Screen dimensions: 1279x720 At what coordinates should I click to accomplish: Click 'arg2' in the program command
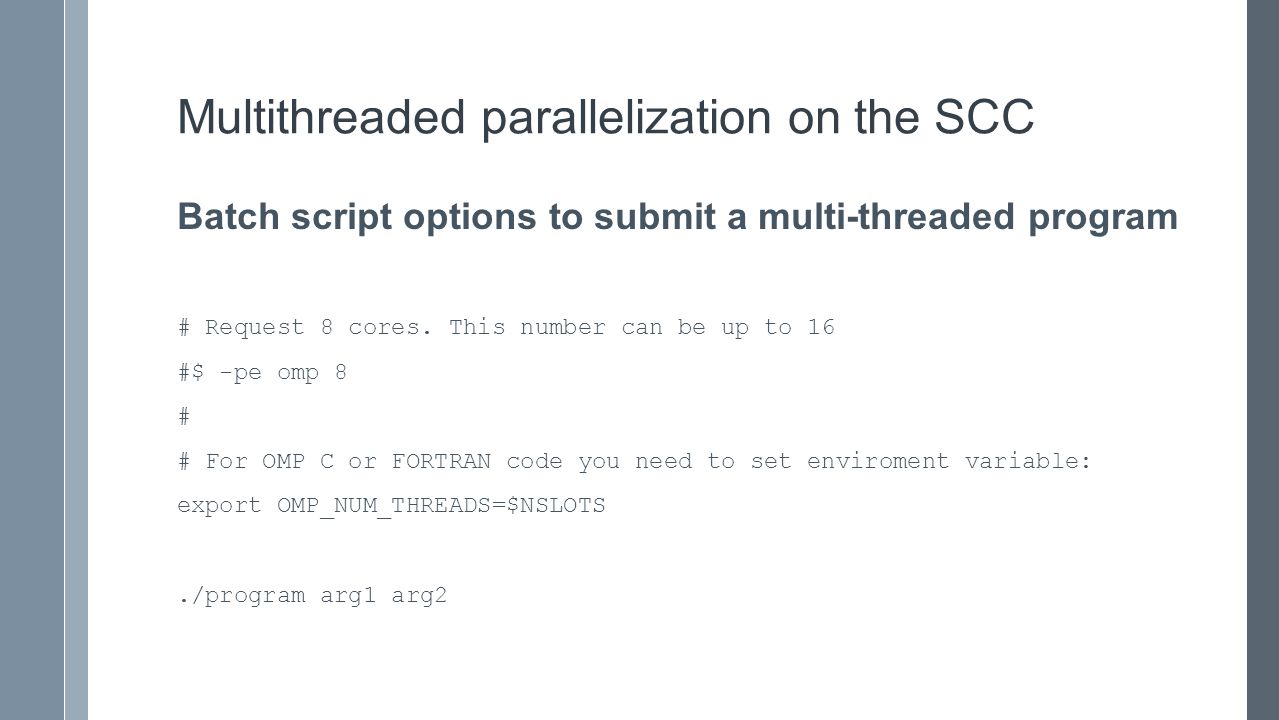(x=420, y=596)
